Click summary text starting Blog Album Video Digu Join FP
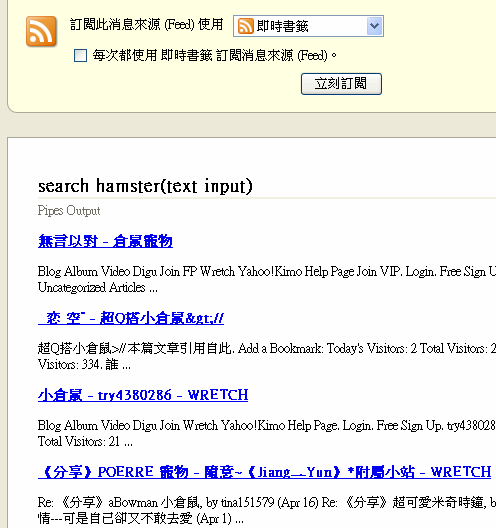The height and width of the screenshot is (528, 496). click(x=267, y=271)
